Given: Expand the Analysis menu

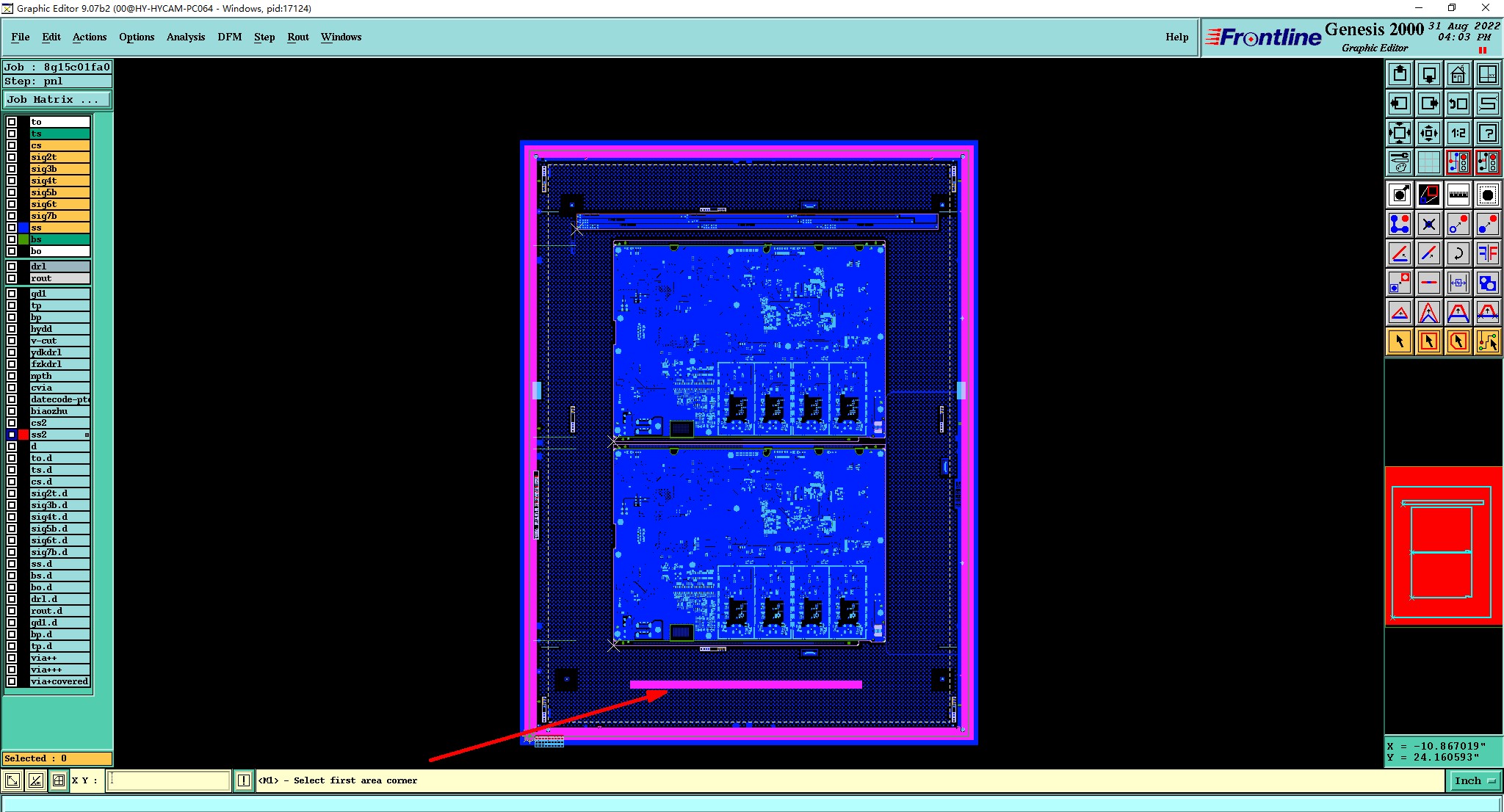Looking at the screenshot, I should (185, 37).
